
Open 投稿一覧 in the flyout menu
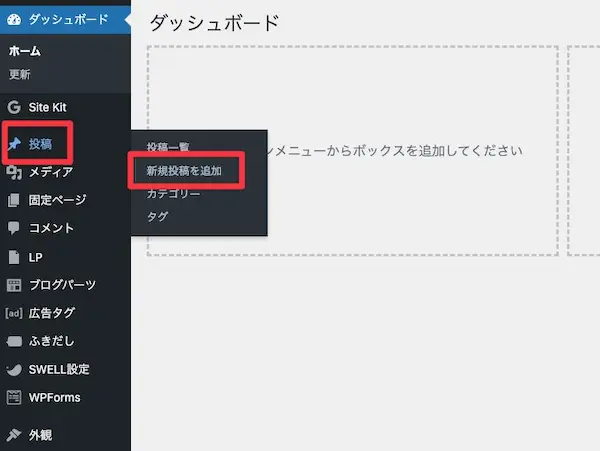tap(168, 148)
